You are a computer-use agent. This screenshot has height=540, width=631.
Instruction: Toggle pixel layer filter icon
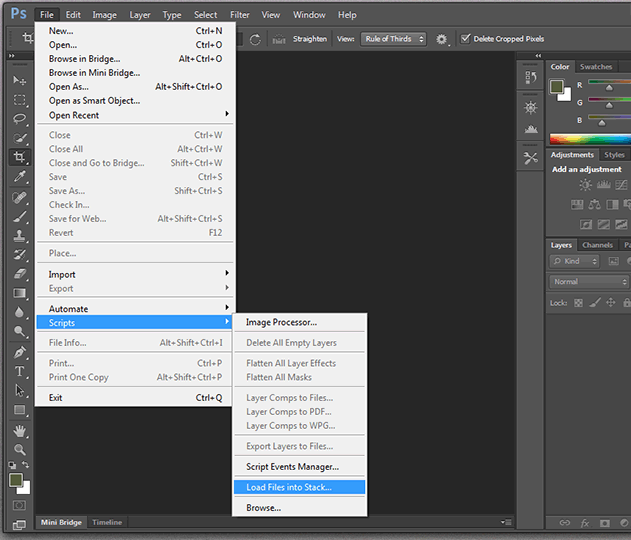(x=613, y=261)
